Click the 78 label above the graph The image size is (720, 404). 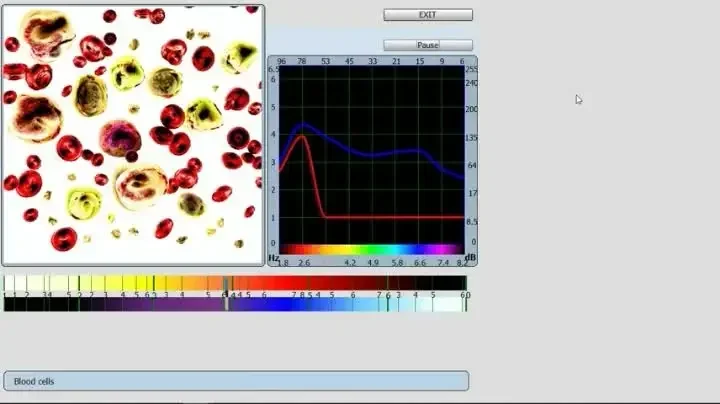tap(302, 61)
